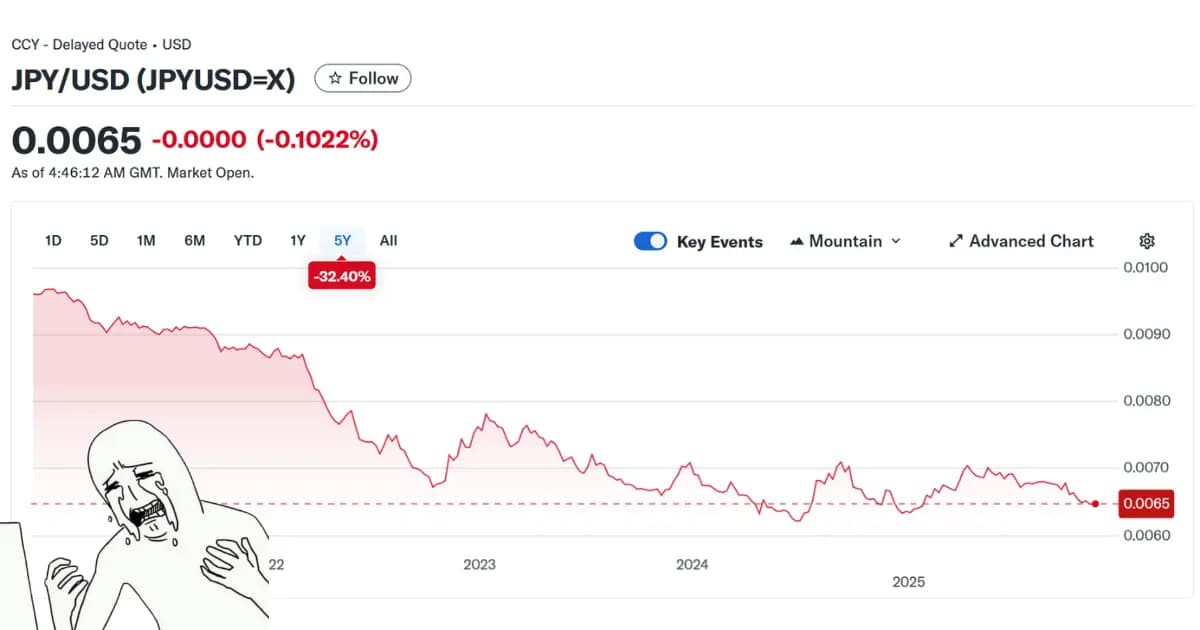
Task: Click the red dot at chart end
Action: click(1096, 504)
